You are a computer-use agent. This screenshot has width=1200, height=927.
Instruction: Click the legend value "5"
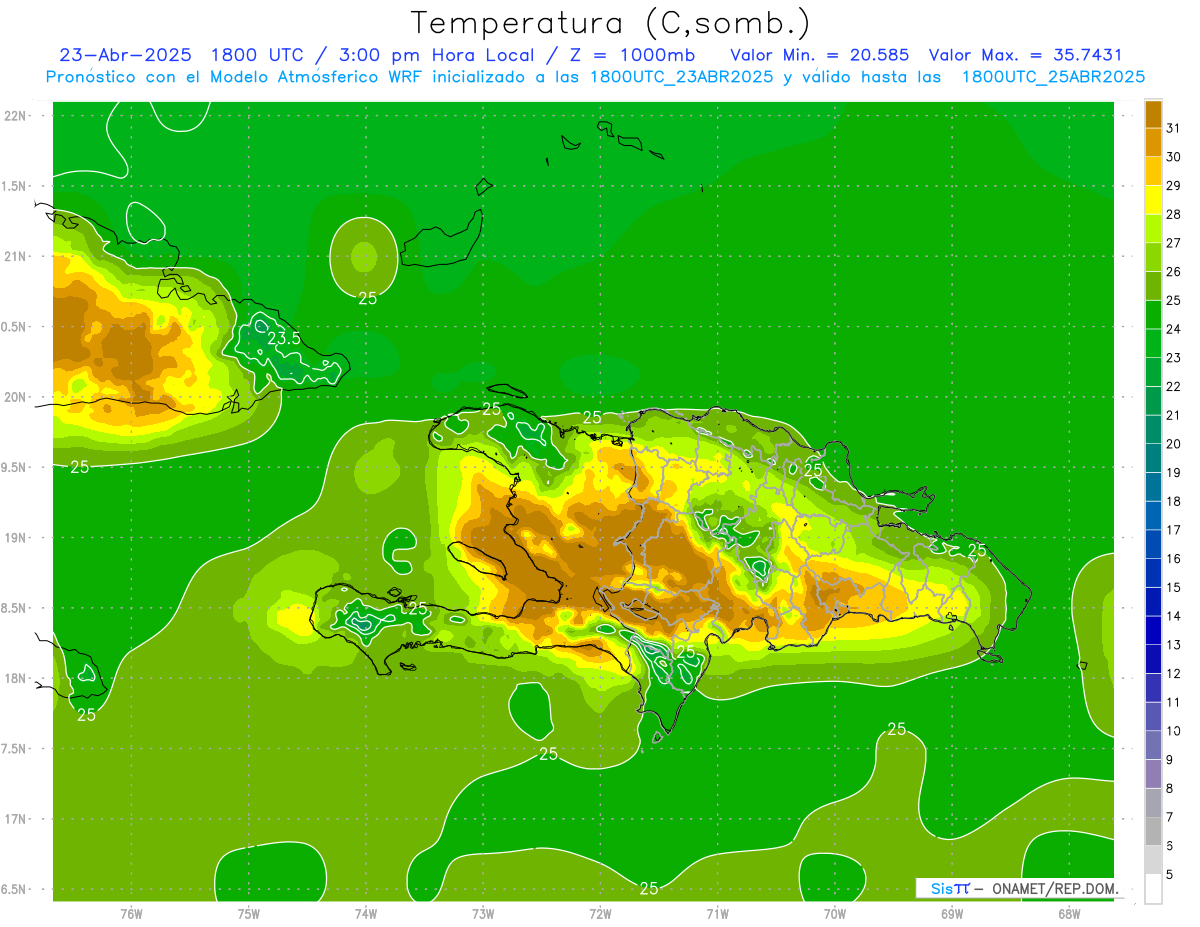coord(1170,874)
